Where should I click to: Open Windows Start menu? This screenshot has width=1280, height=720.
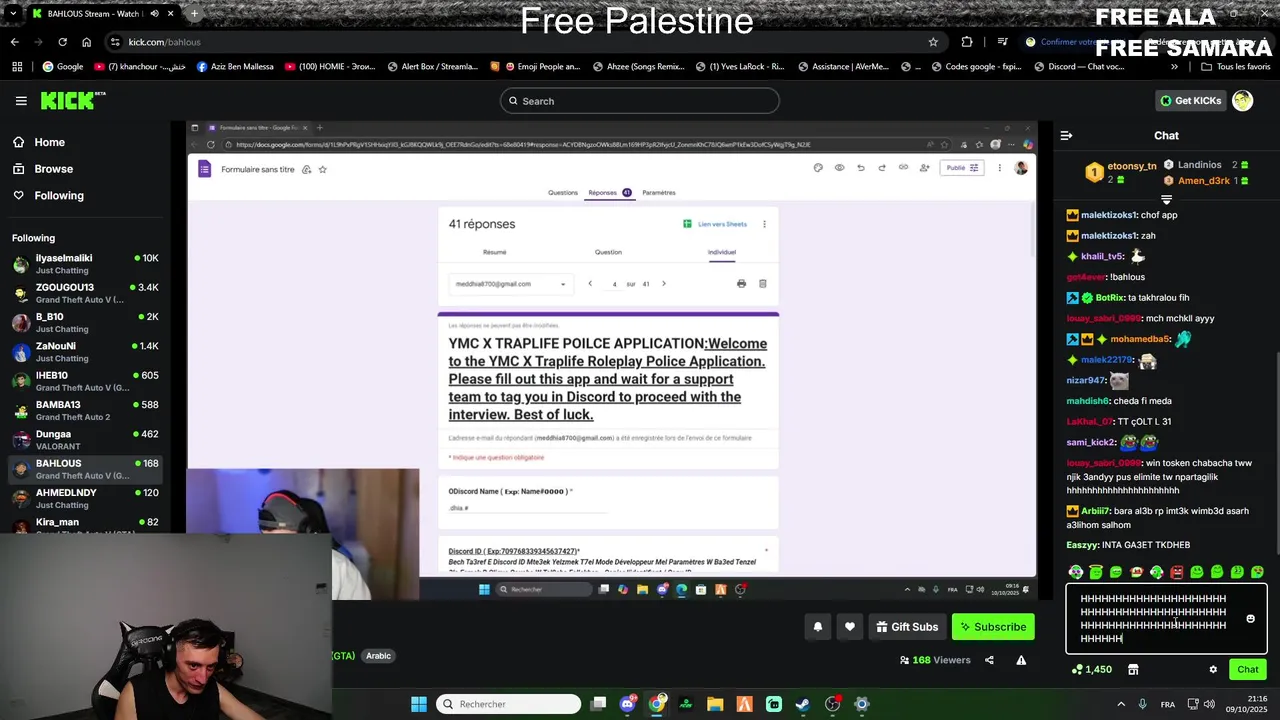click(x=419, y=704)
